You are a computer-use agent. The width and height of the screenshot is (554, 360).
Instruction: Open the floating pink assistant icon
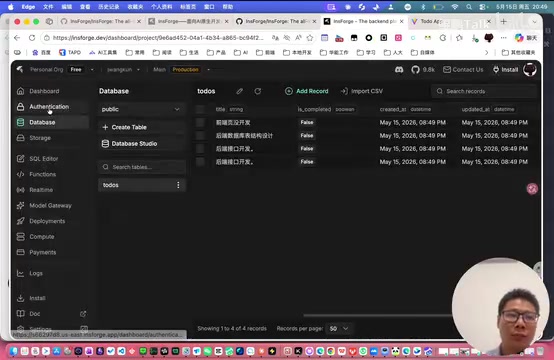point(532,189)
